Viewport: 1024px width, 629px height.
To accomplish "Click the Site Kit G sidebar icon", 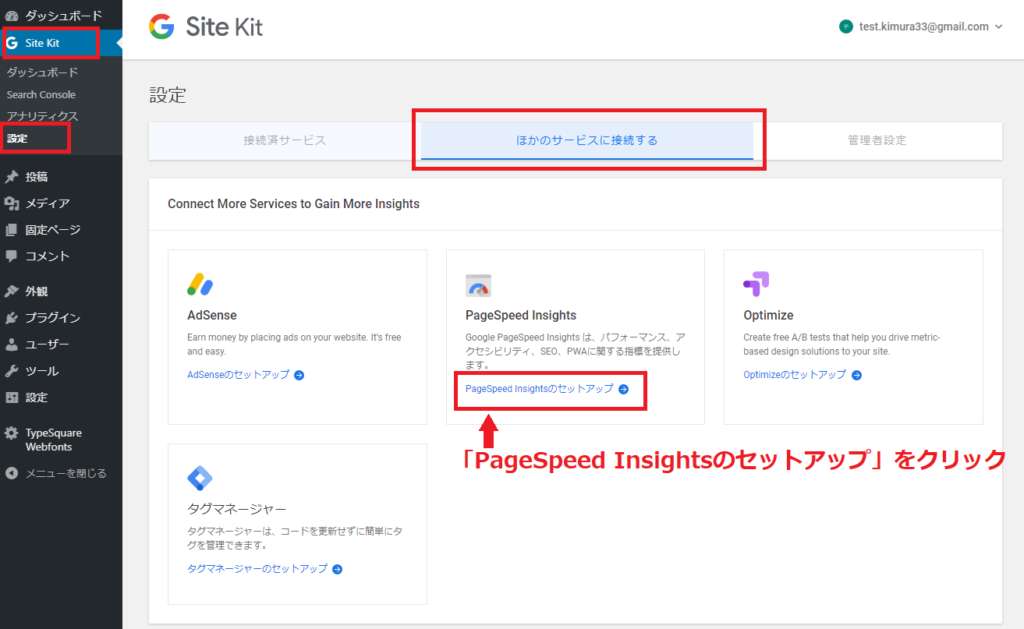I will point(12,43).
